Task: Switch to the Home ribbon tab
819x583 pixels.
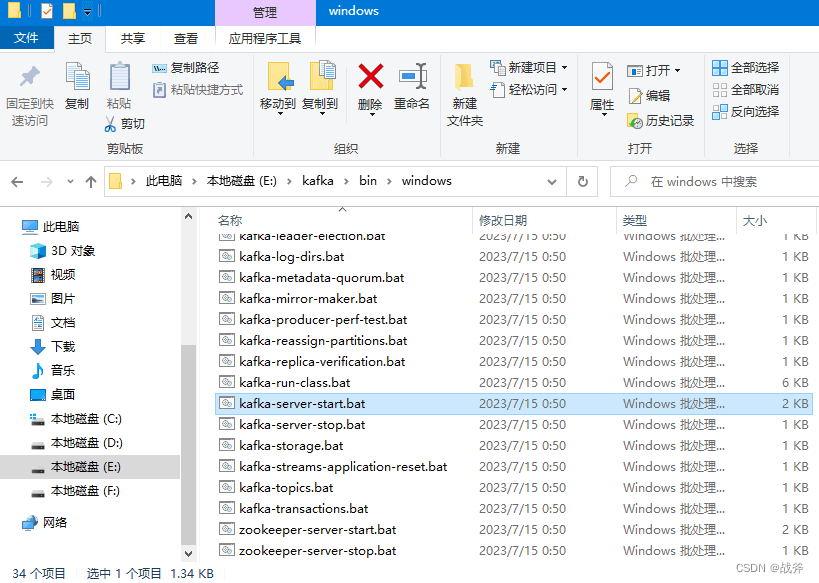Action: click(80, 39)
